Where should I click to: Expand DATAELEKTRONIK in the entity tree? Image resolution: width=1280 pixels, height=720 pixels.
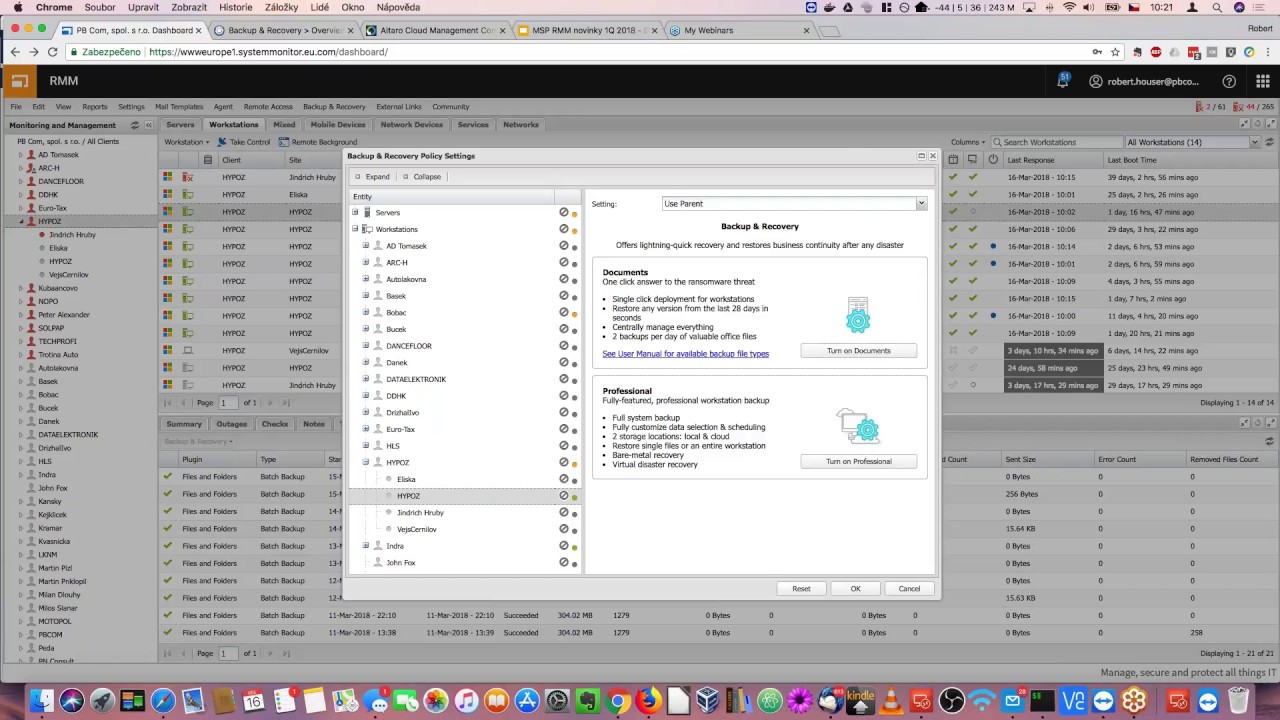coord(366,379)
